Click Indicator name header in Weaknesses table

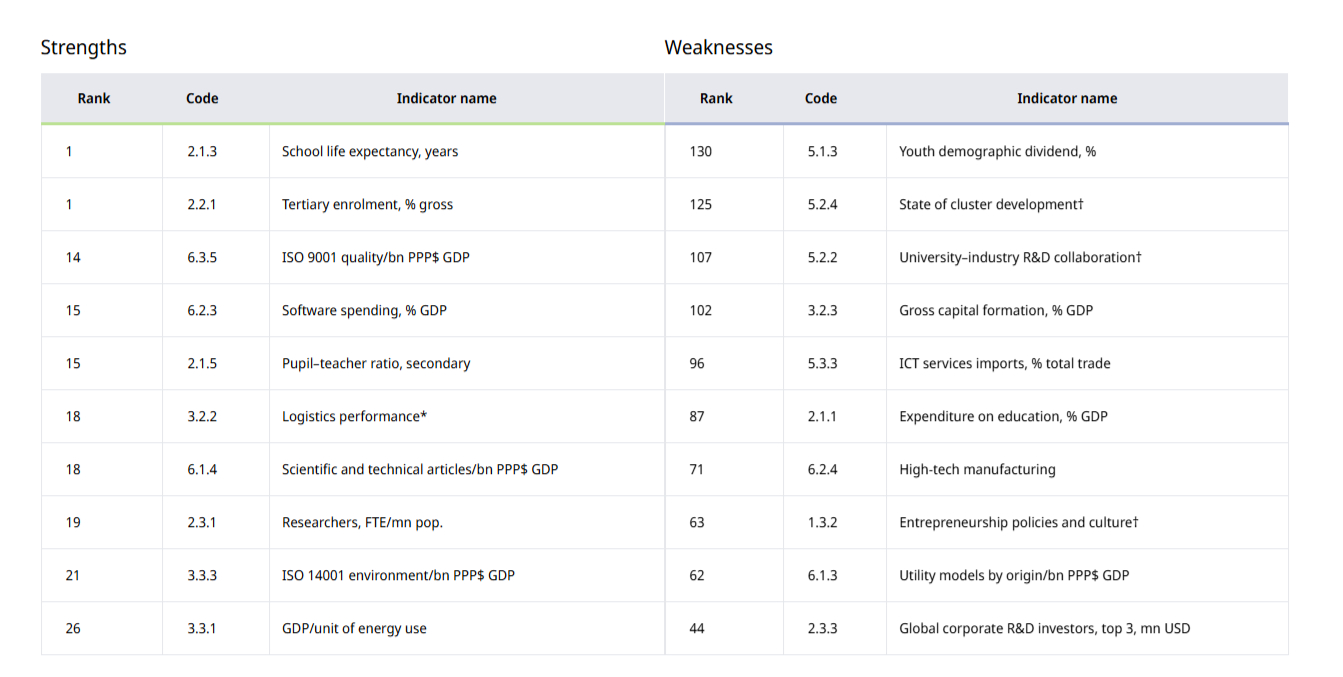(x=1067, y=98)
